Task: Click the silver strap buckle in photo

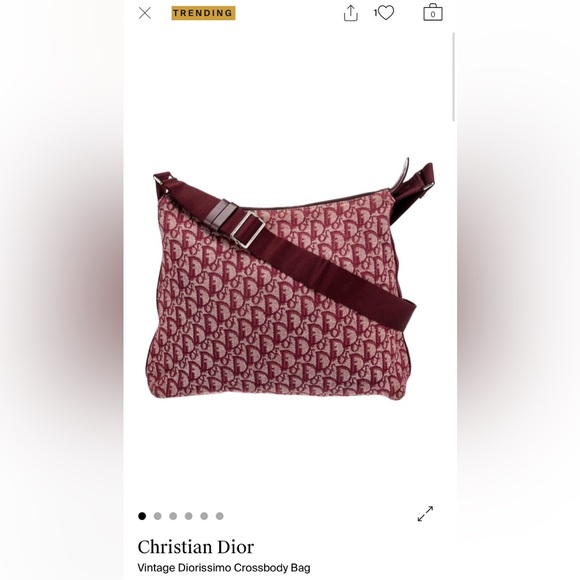Action: (x=247, y=229)
